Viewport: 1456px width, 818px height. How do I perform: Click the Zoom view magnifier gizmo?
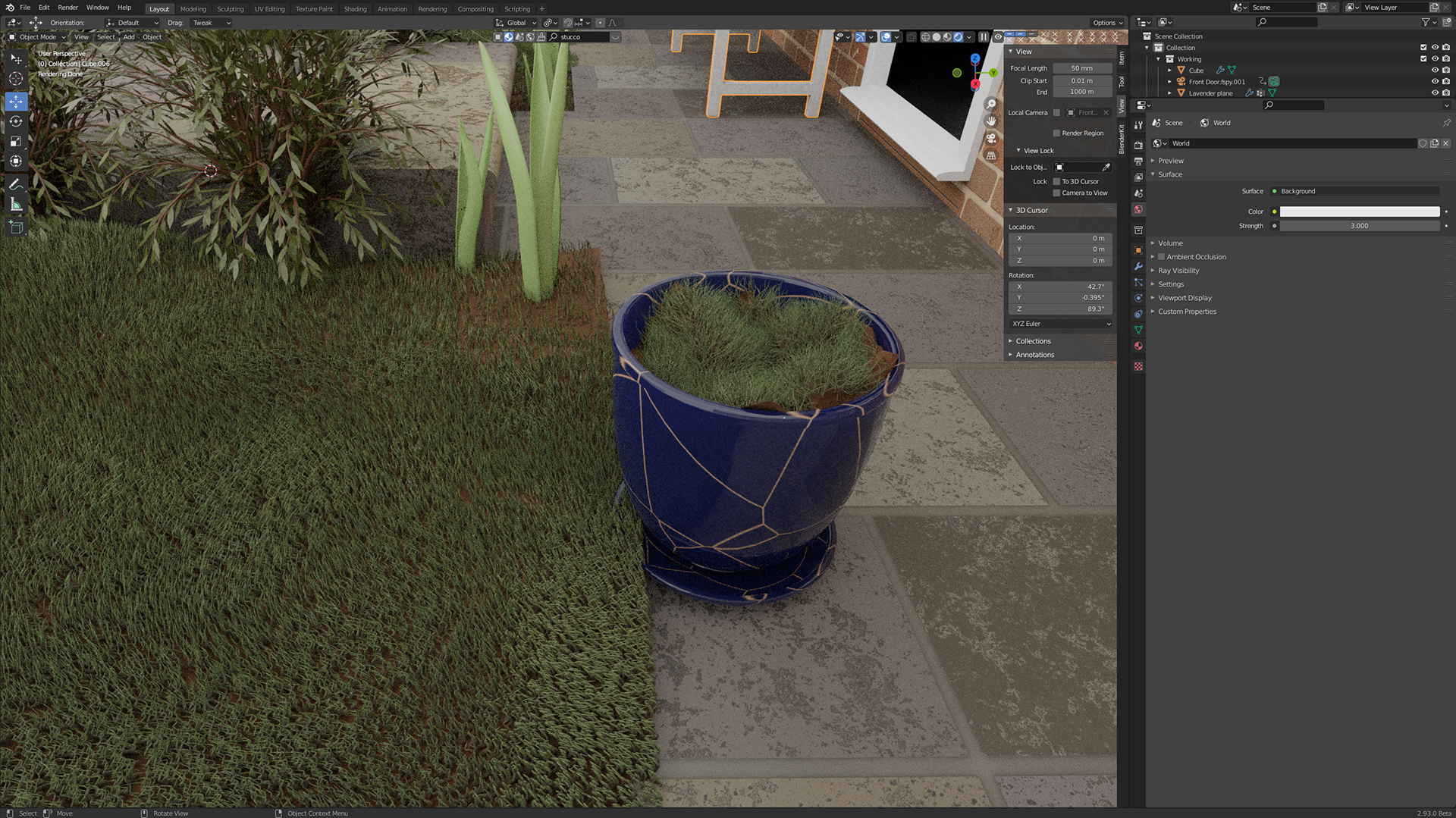(990, 104)
